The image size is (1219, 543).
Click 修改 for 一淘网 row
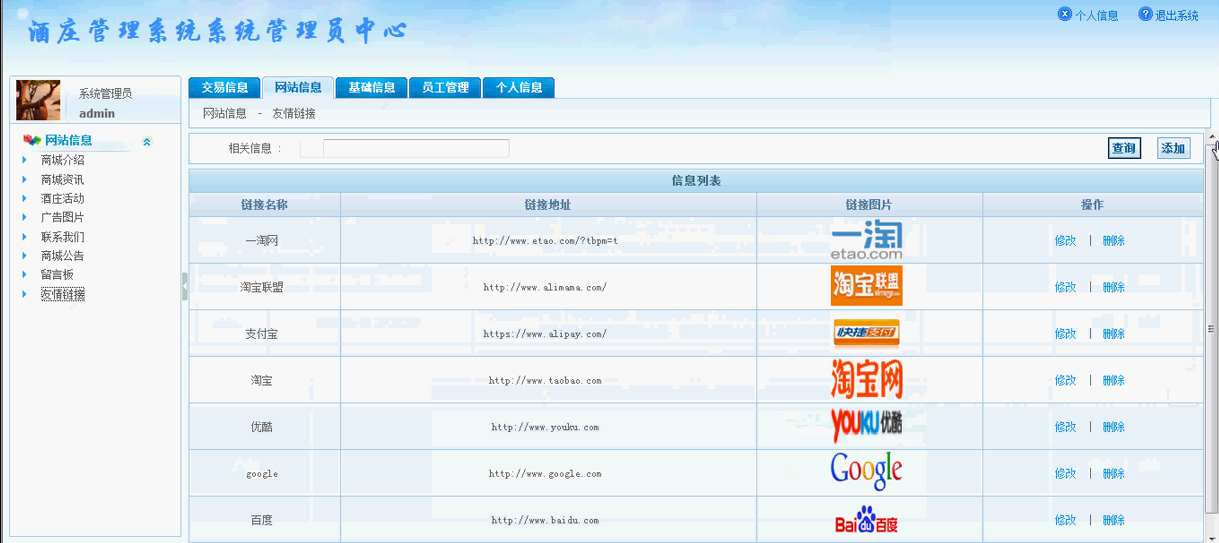coord(1065,241)
